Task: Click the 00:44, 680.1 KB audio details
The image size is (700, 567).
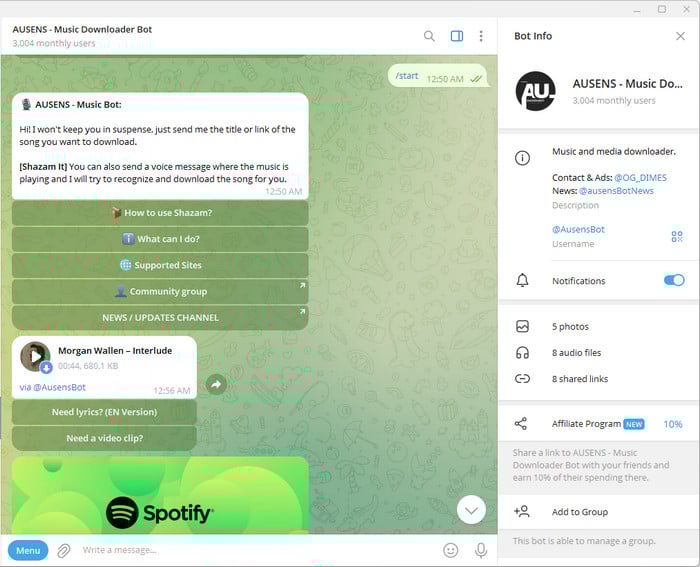Action: (x=88, y=366)
